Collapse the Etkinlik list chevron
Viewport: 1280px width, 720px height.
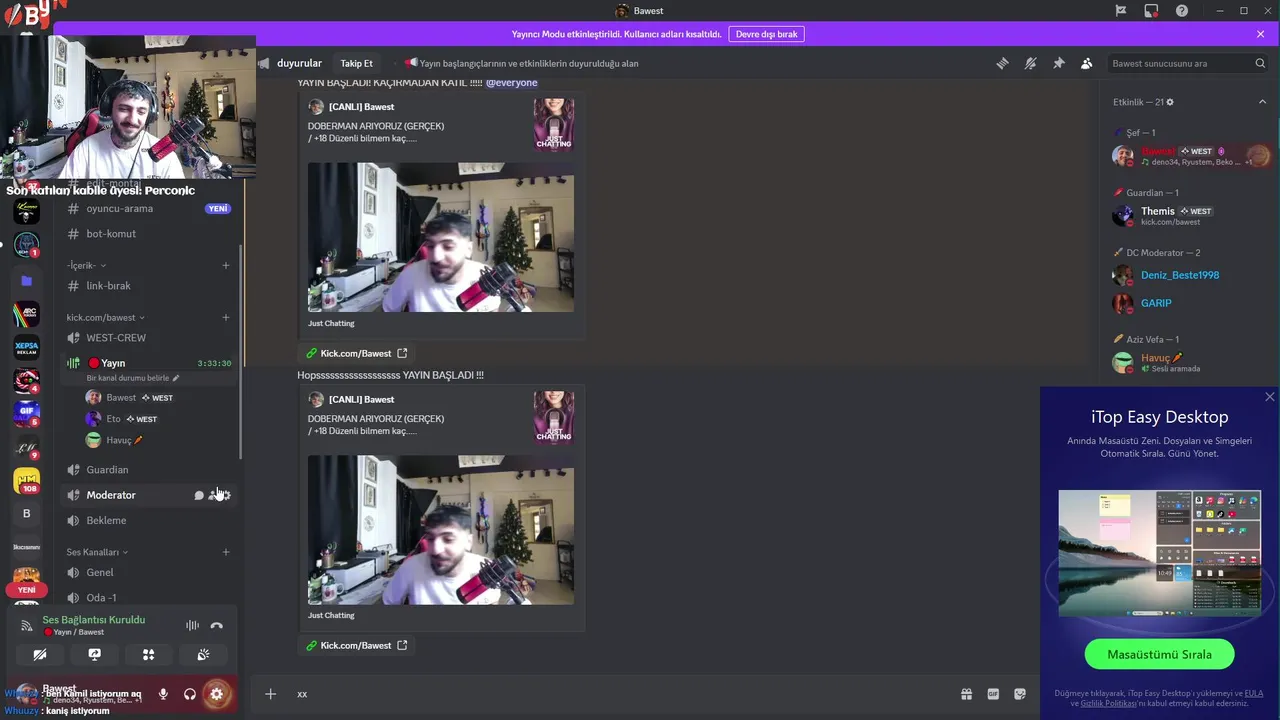click(x=1261, y=102)
